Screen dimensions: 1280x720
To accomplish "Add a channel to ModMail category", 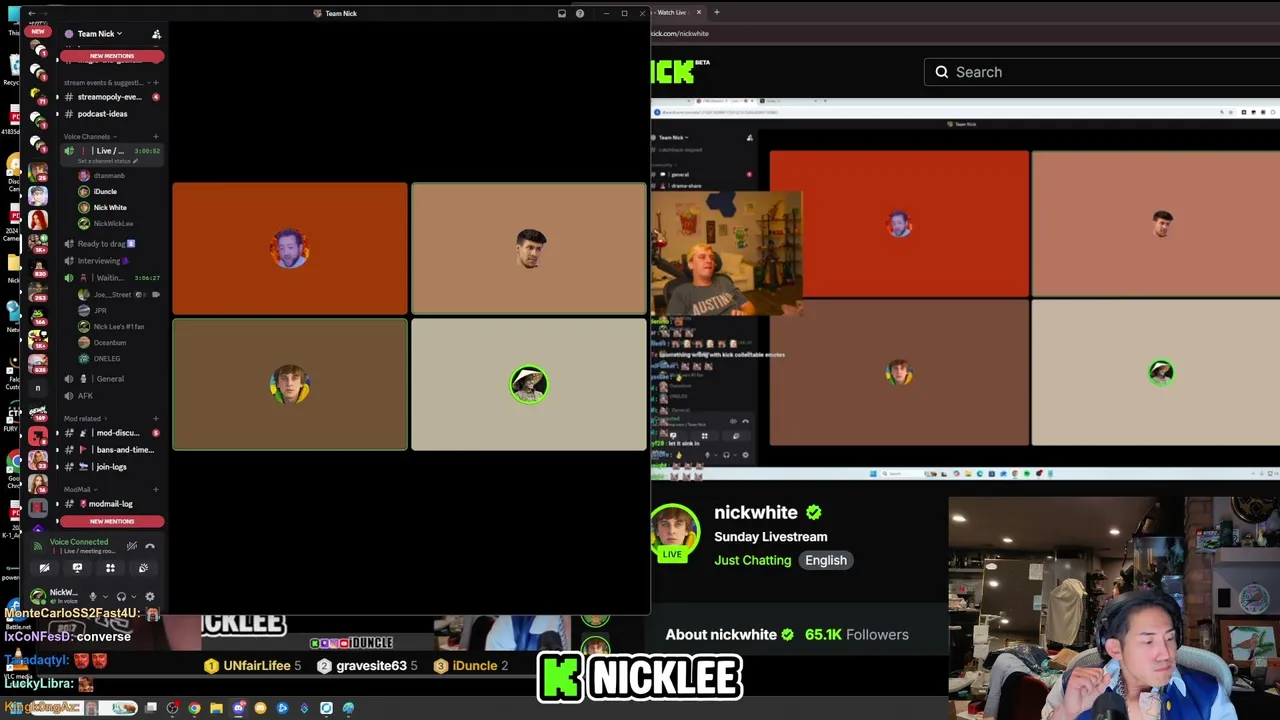I will click(x=155, y=489).
